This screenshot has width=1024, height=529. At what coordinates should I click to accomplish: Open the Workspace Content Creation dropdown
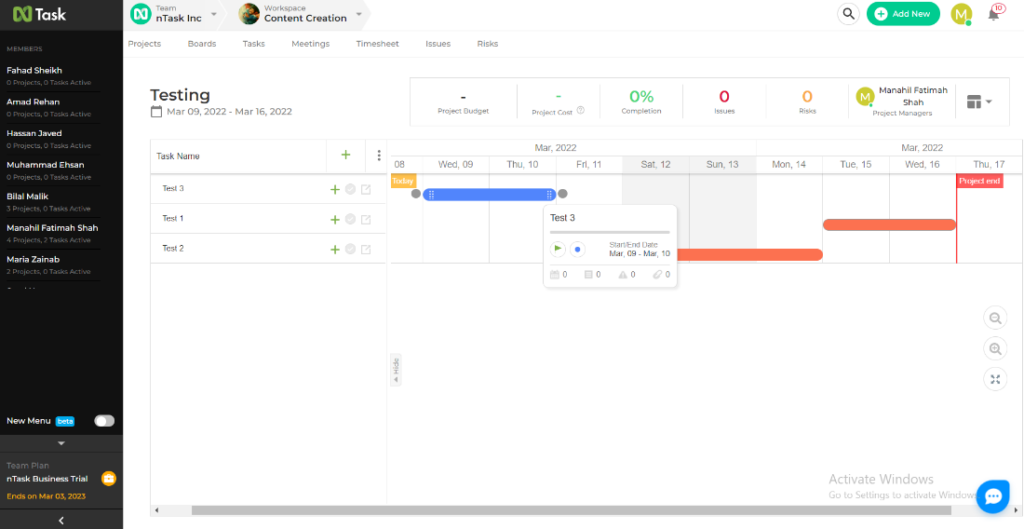click(x=359, y=14)
